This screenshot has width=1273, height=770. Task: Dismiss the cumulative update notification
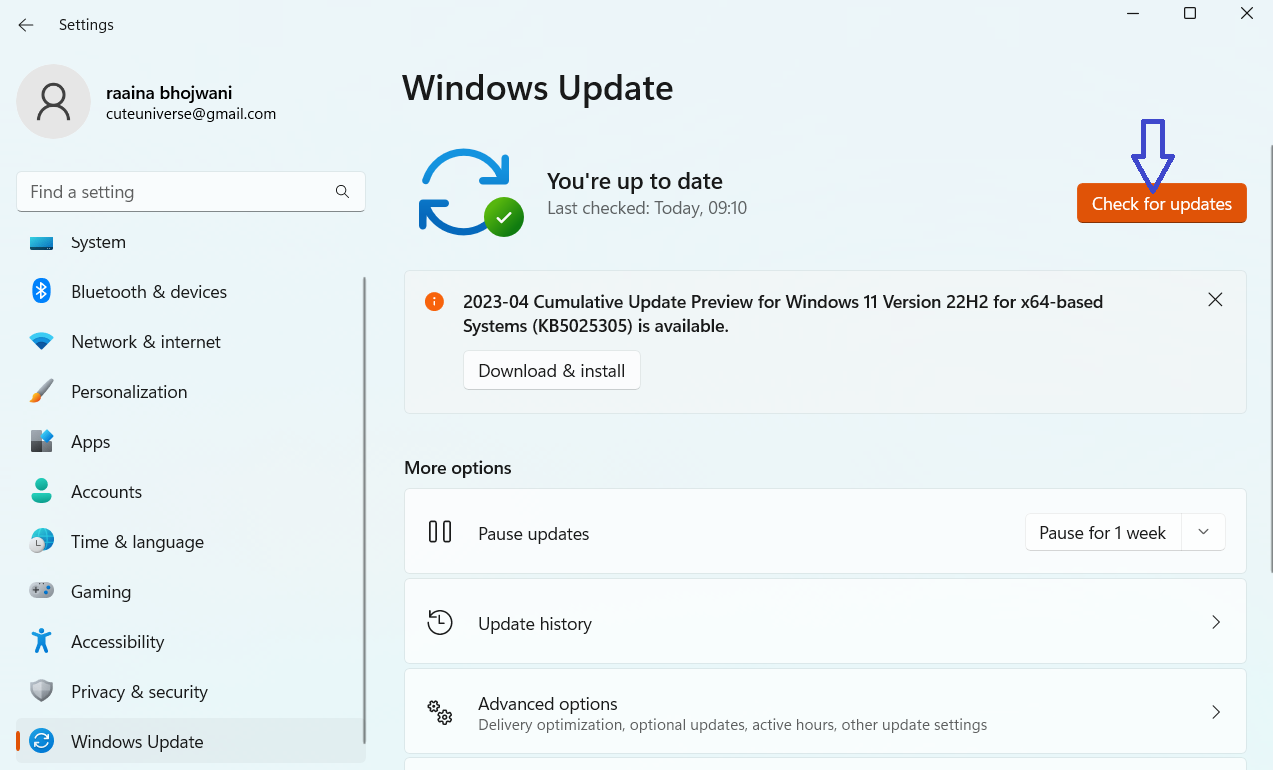tap(1215, 299)
